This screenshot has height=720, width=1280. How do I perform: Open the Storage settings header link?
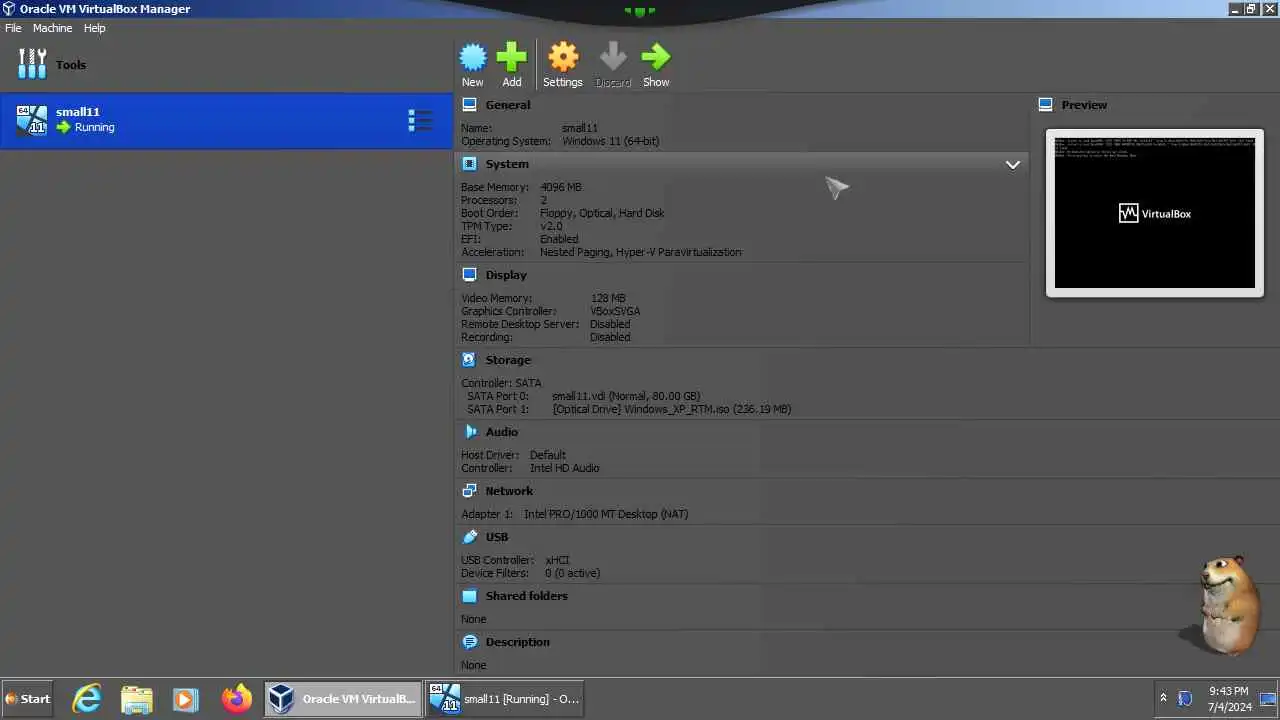(x=508, y=360)
